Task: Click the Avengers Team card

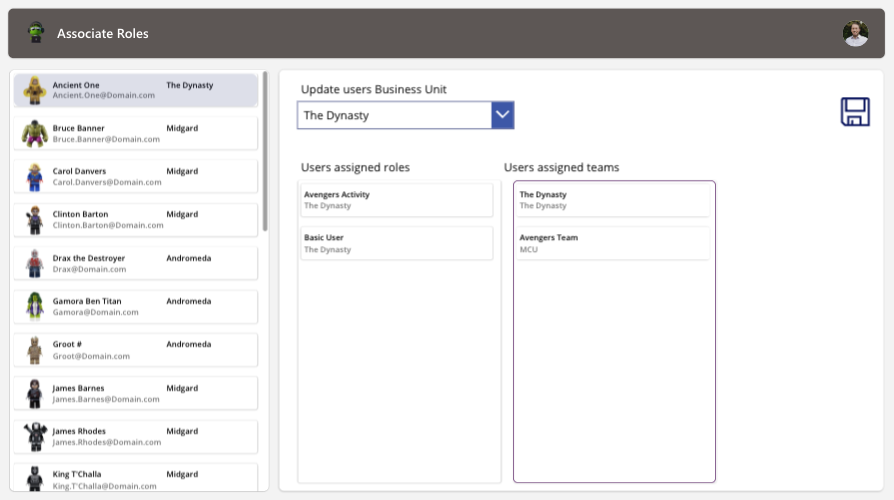Action: point(613,243)
